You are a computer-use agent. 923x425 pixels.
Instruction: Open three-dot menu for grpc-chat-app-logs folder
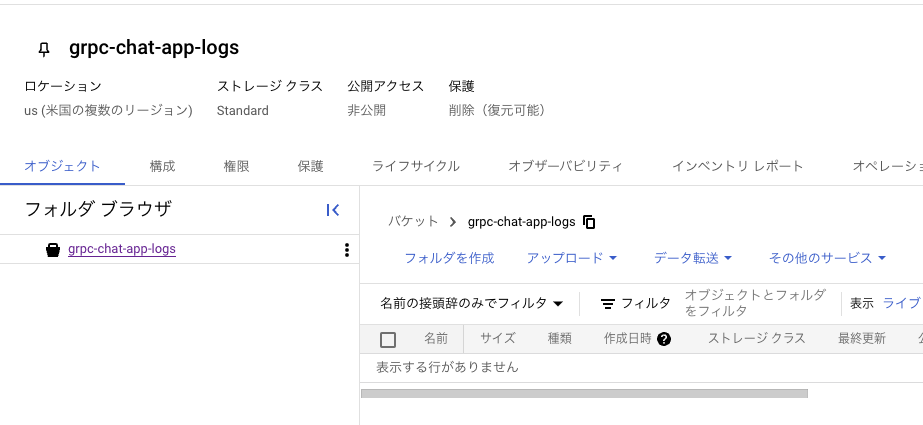[x=347, y=250]
